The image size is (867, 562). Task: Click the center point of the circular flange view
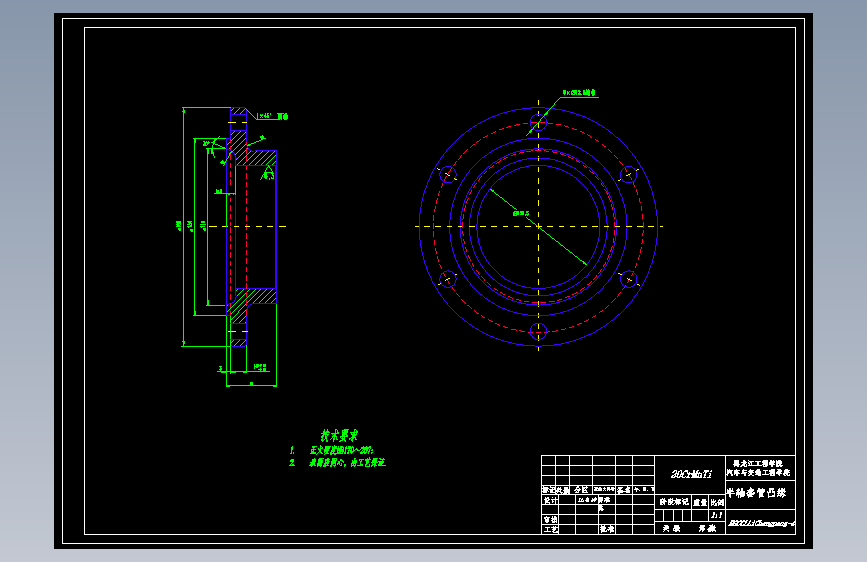pyautogui.click(x=539, y=226)
